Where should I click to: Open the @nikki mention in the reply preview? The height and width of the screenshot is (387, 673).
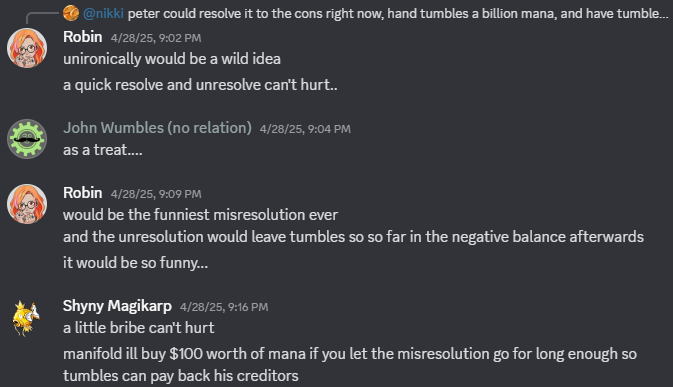tap(103, 13)
